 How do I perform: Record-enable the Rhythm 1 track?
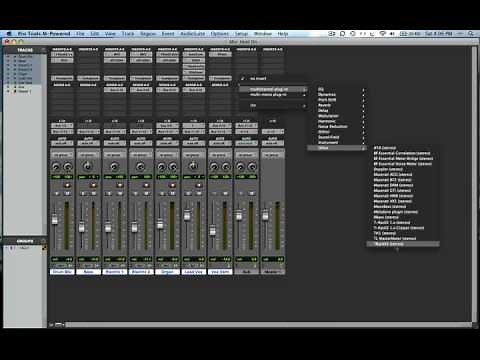pyautogui.click(x=120, y=185)
